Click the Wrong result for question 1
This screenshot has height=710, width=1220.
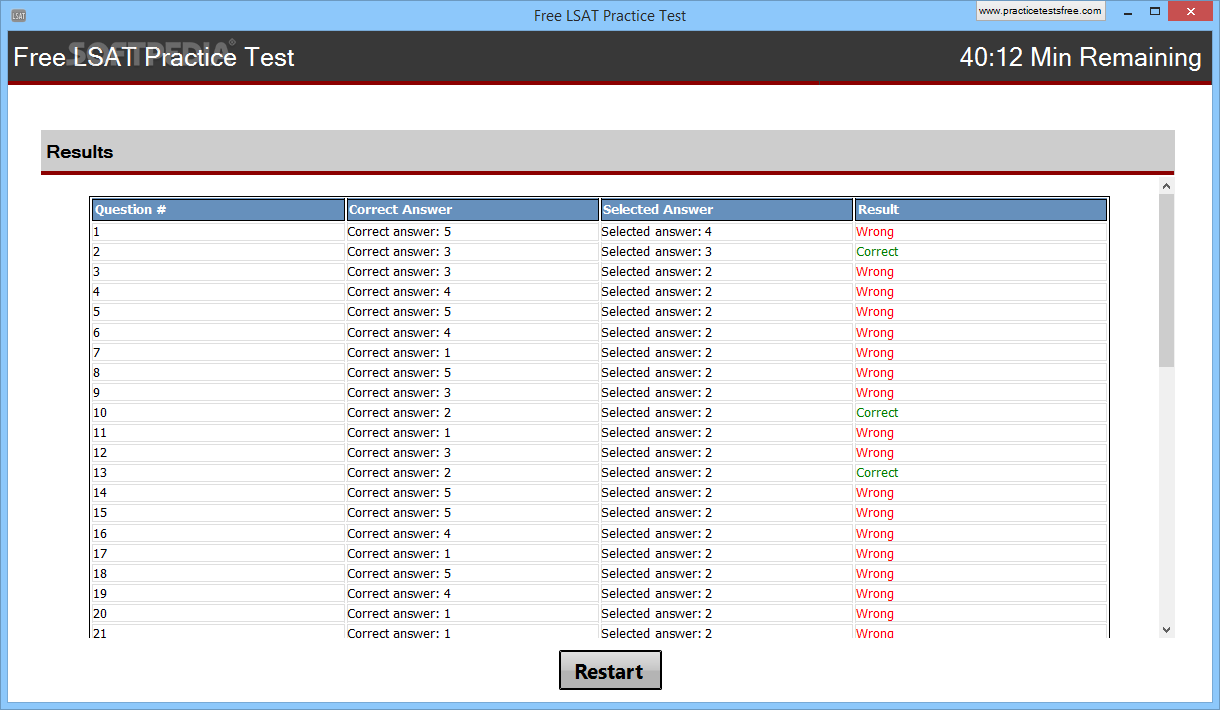875,232
